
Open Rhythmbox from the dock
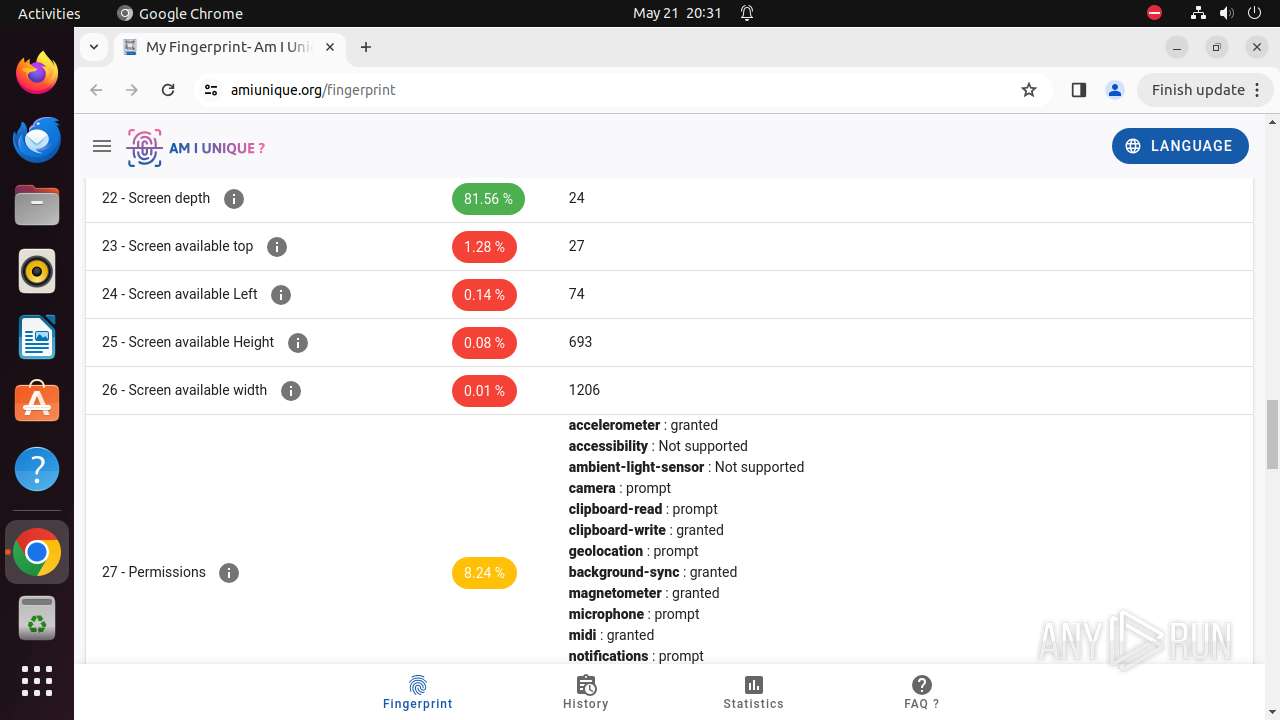37,271
